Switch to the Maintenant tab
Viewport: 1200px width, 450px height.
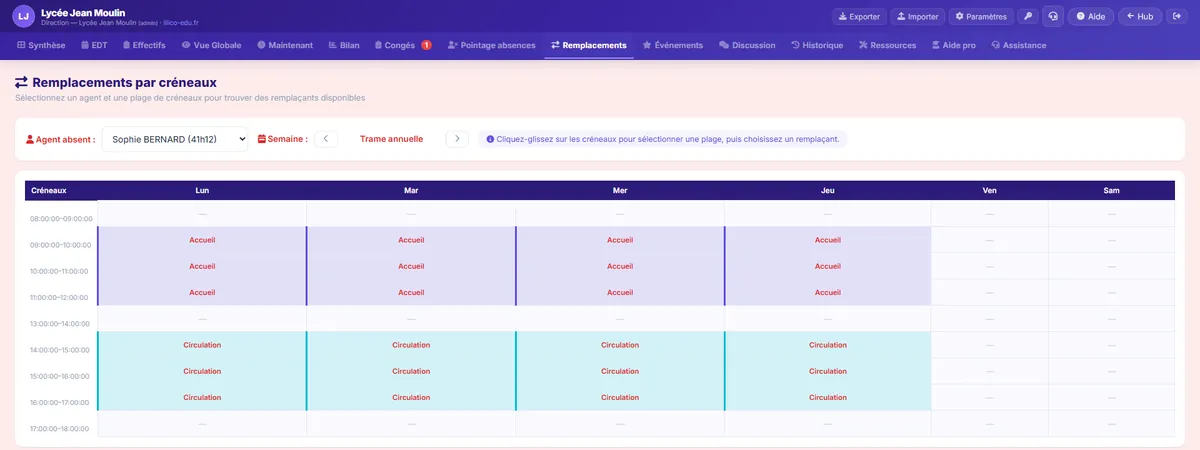285,45
